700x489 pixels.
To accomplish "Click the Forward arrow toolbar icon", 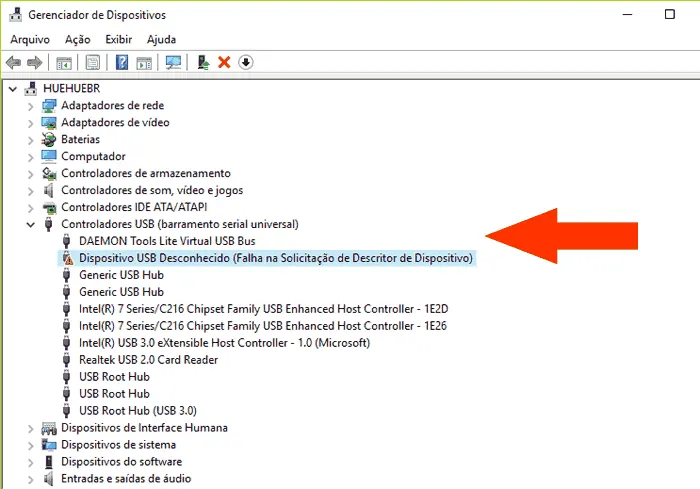I will [35, 63].
